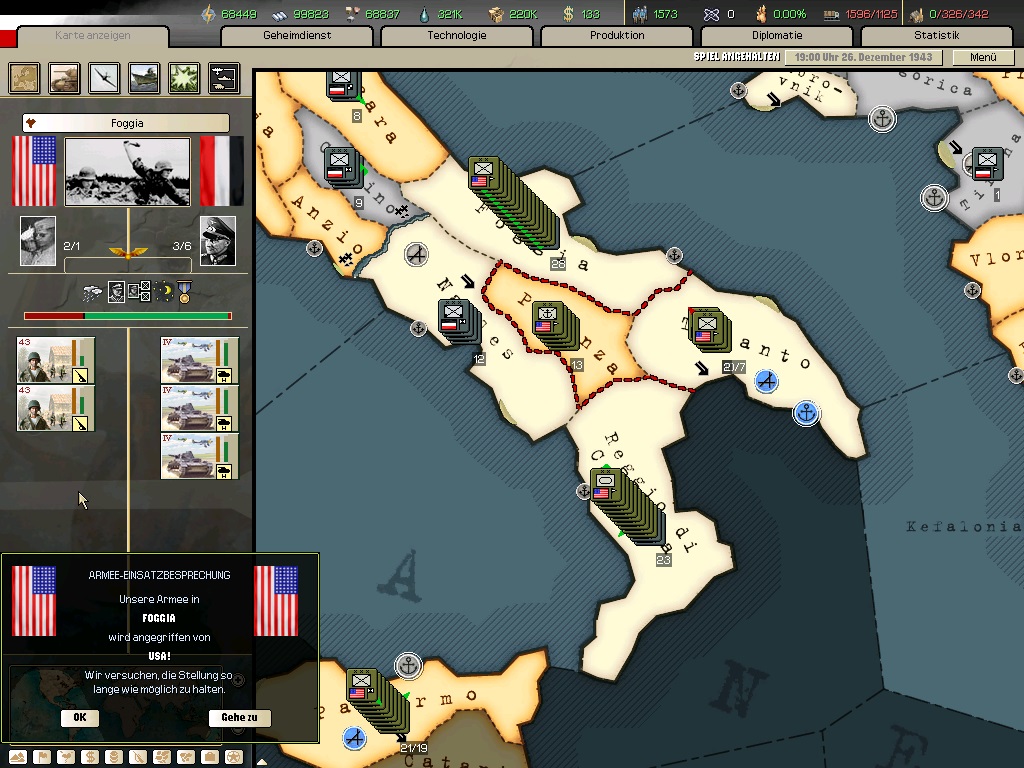The image size is (1024, 768).
Task: Click the Foggia province name bar
Action: click(x=126, y=123)
